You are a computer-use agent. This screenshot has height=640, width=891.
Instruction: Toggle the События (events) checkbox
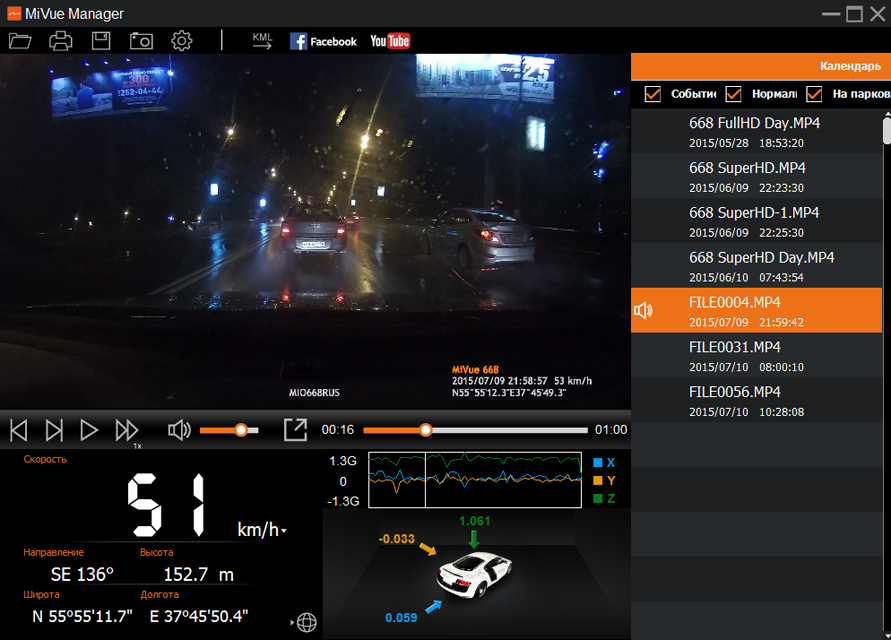pos(653,94)
